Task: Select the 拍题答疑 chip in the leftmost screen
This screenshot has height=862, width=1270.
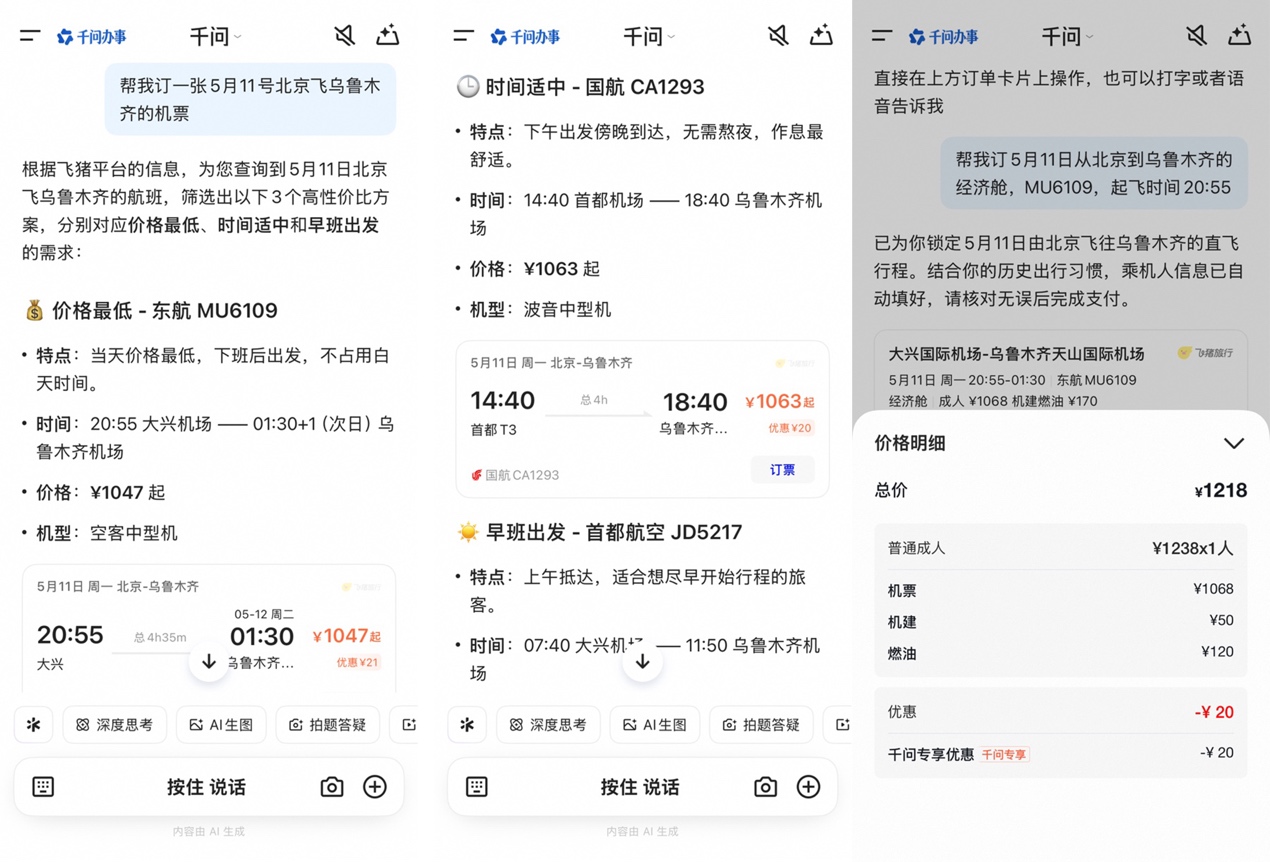Action: pyautogui.click(x=327, y=725)
